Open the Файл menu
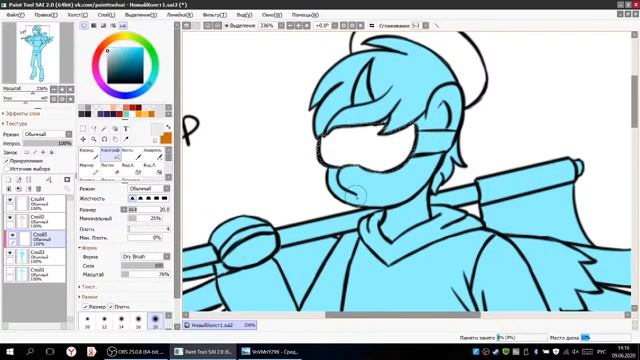The image size is (640, 360). 16,15
